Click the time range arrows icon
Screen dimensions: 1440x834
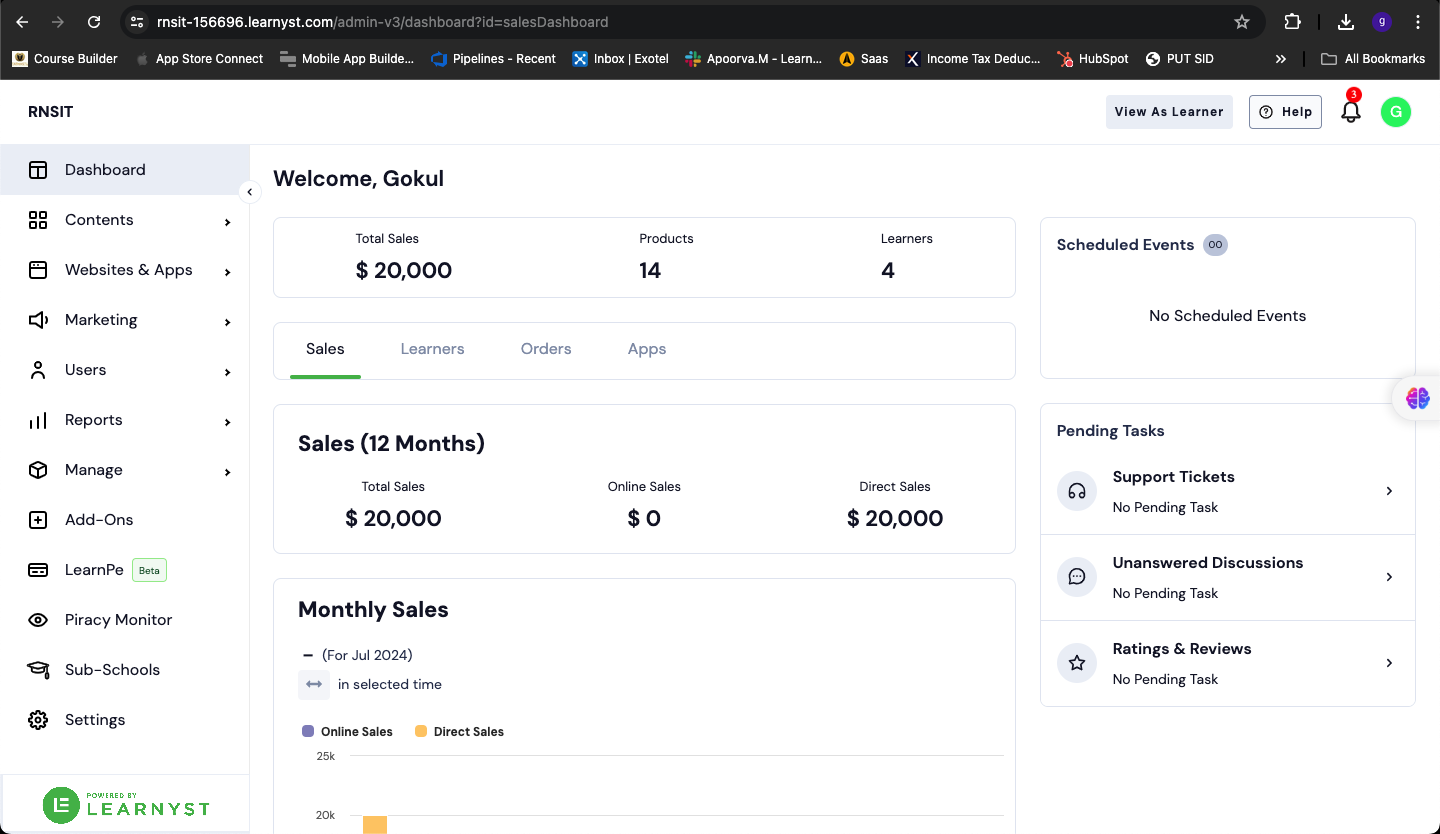[314, 685]
